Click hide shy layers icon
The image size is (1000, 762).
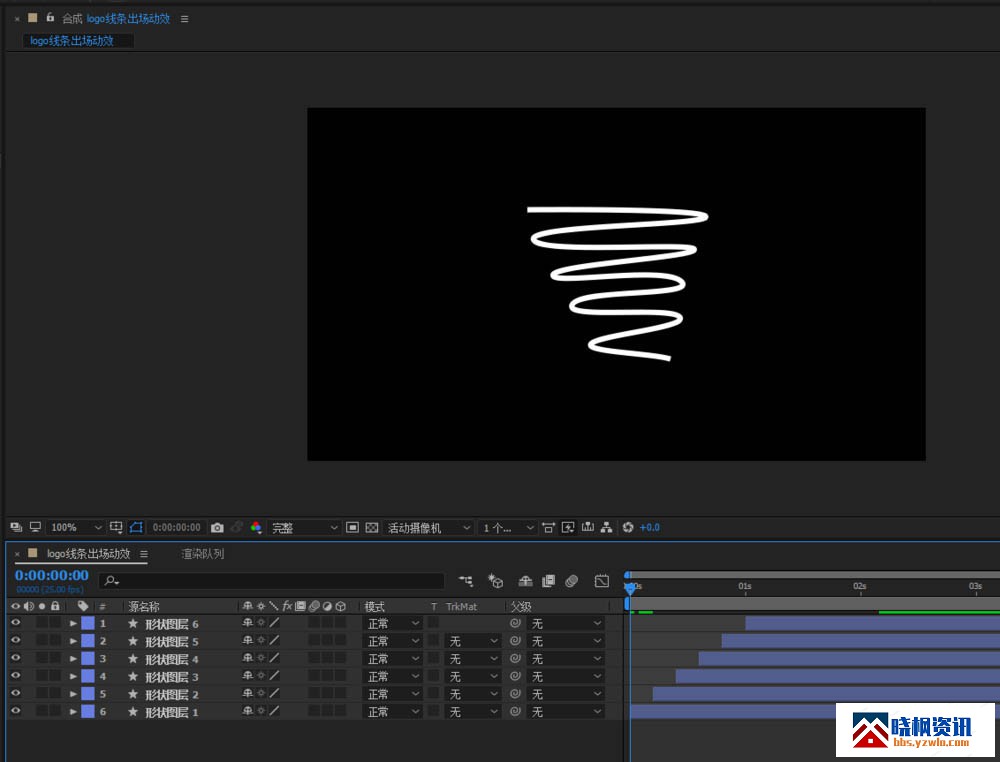526,581
